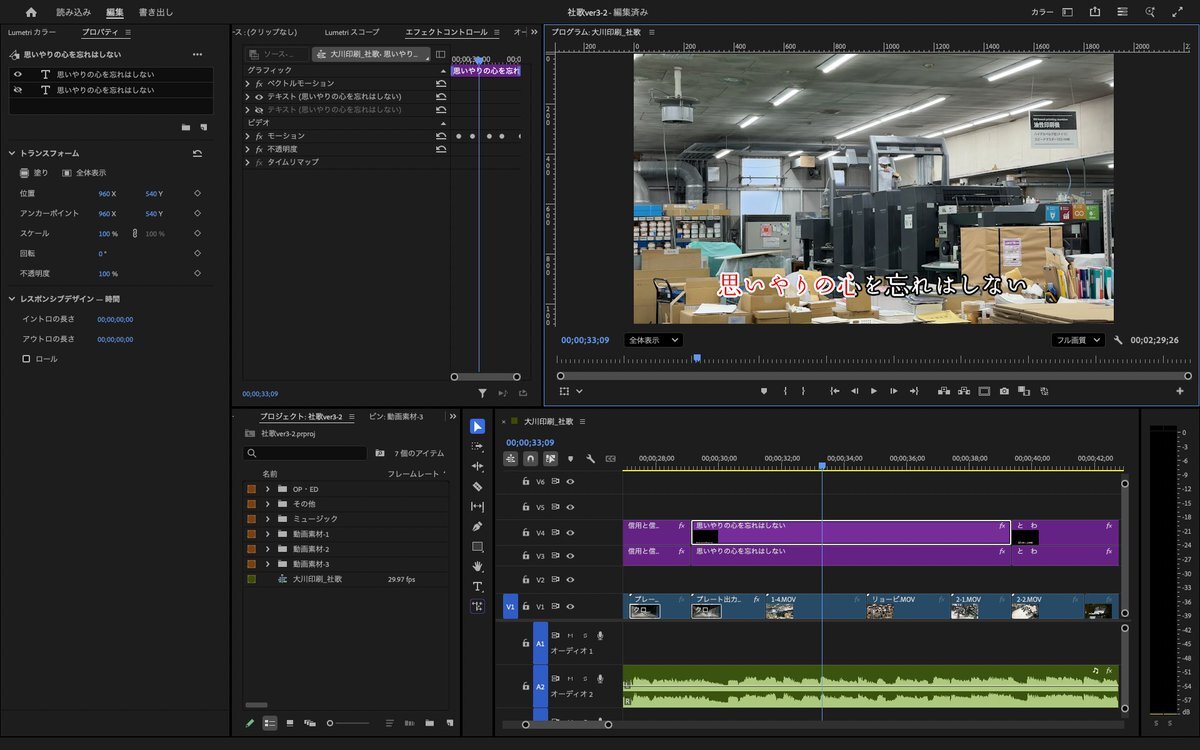The height and width of the screenshot is (750, 1200).
Task: Open the フル画質 playback resolution dropdown
Action: click(1079, 340)
